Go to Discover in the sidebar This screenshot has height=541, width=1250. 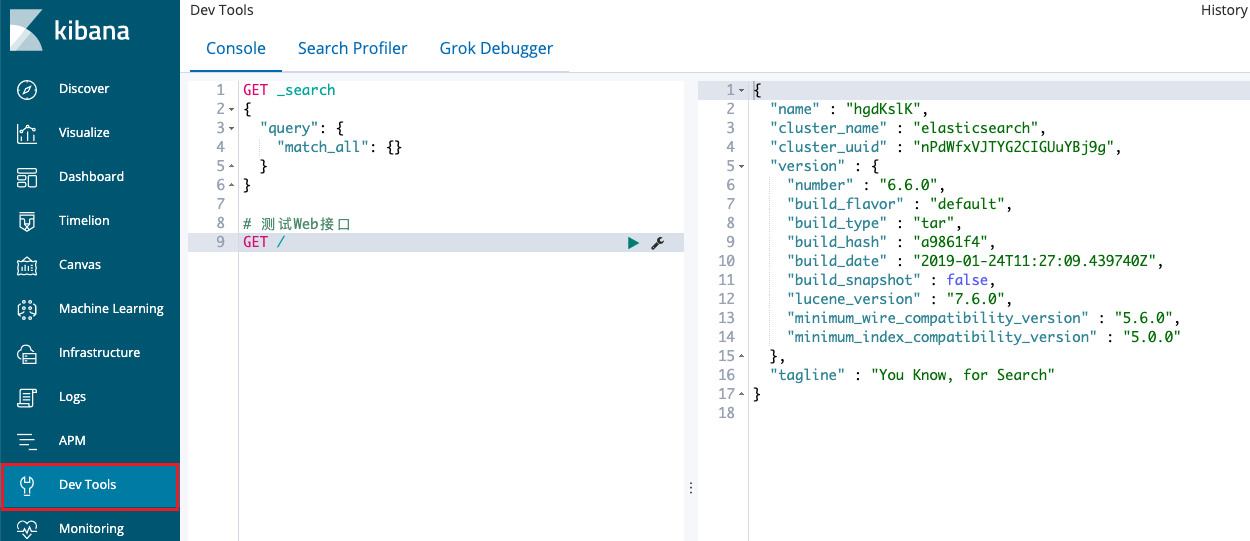coord(84,89)
